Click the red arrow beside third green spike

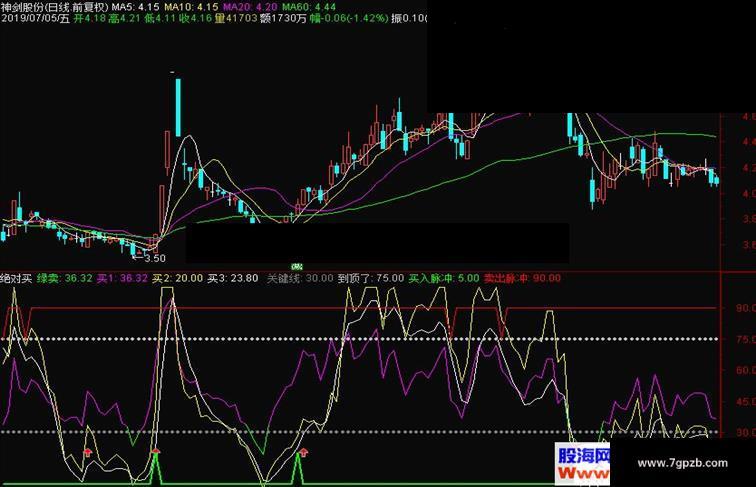click(x=303, y=452)
